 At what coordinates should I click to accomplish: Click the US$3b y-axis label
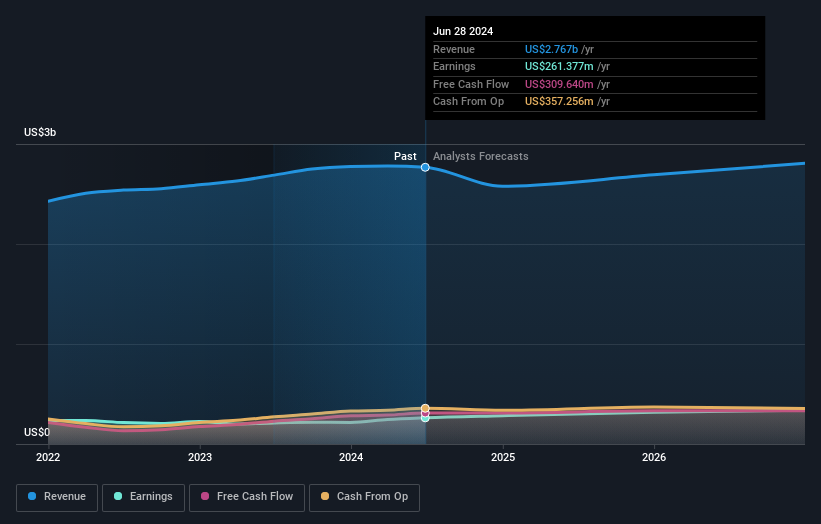[x=40, y=132]
